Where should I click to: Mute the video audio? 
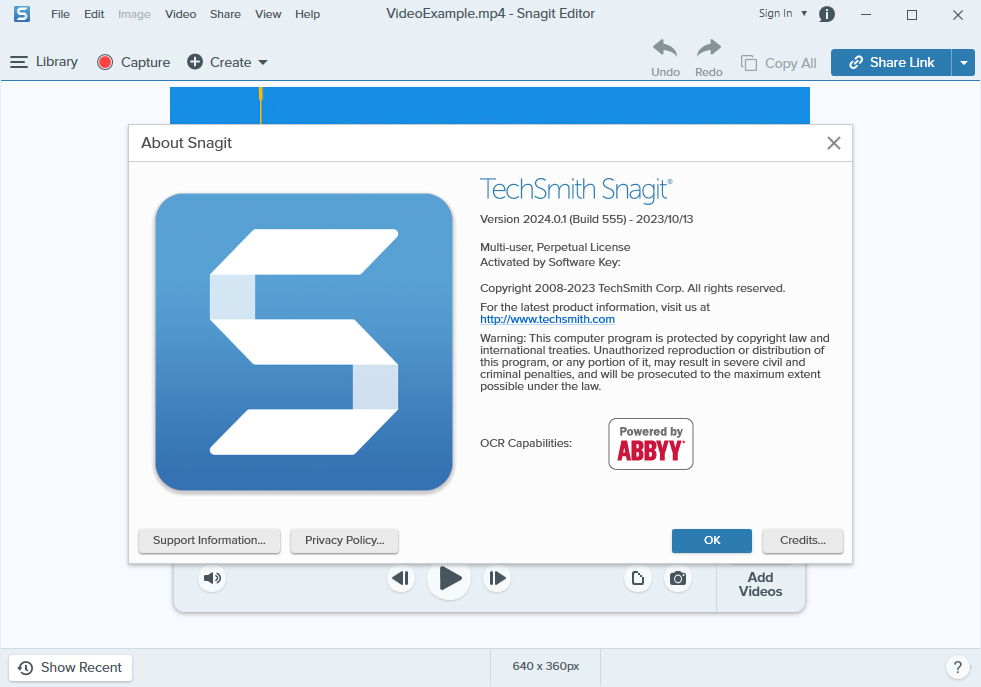212,578
